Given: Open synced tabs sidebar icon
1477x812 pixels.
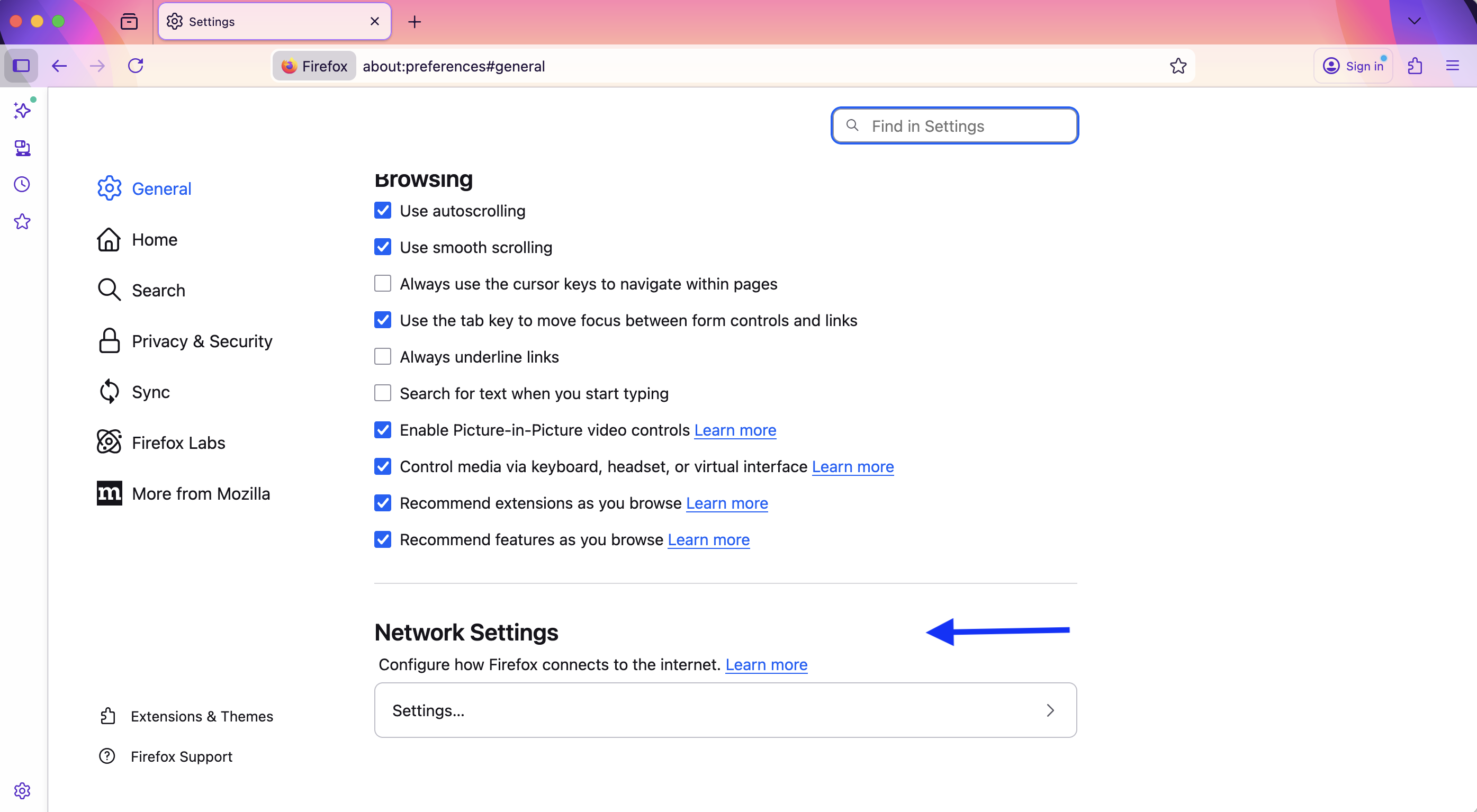Looking at the screenshot, I should (x=22, y=148).
